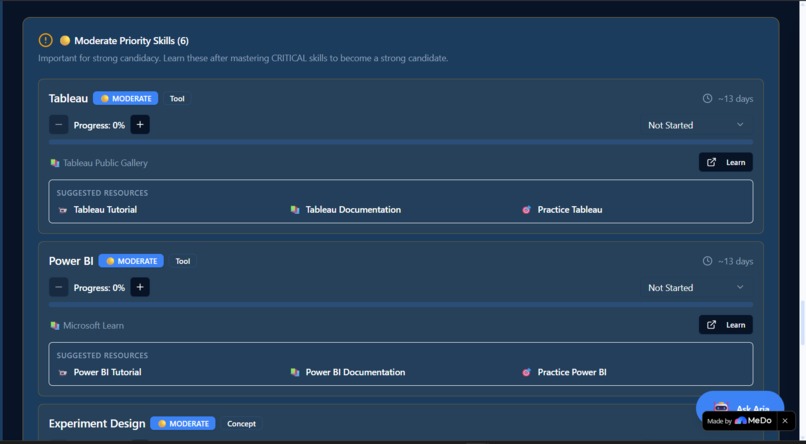Click the Tool tag on the Tableau card

[x=177, y=98]
